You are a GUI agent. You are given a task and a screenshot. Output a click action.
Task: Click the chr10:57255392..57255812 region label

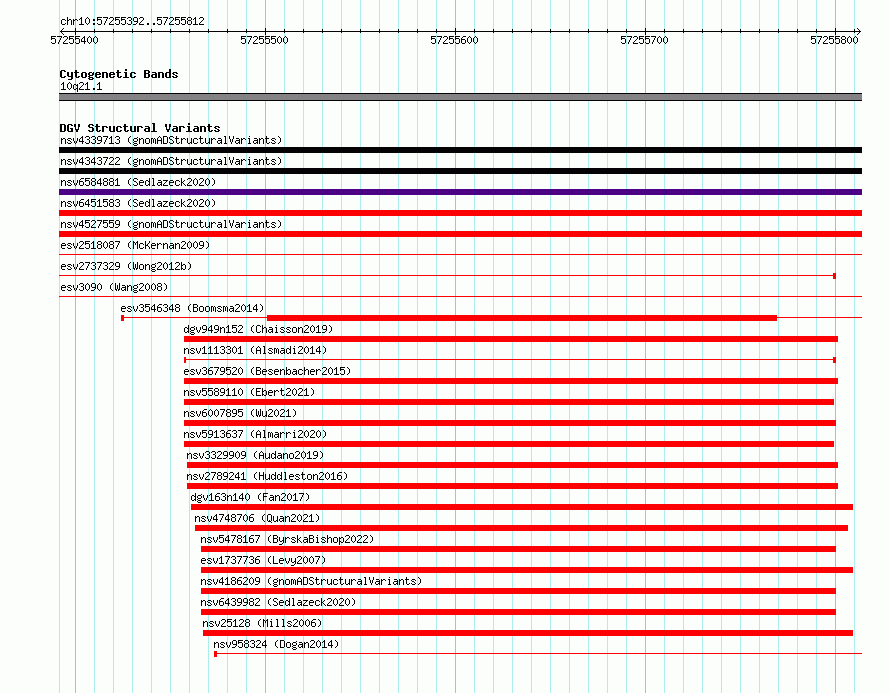click(132, 21)
